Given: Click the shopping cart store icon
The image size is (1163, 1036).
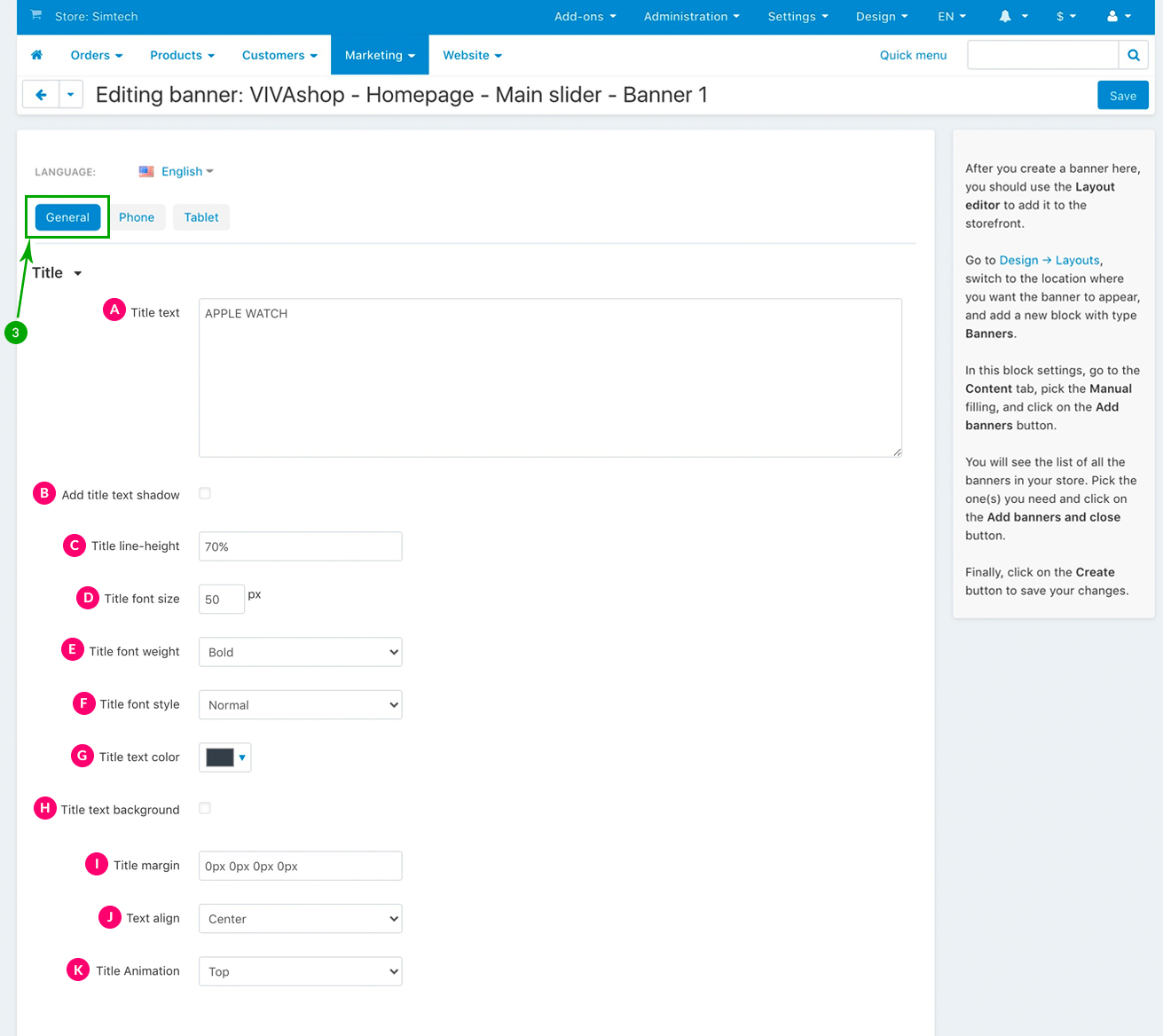Looking at the screenshot, I should tap(36, 16).
